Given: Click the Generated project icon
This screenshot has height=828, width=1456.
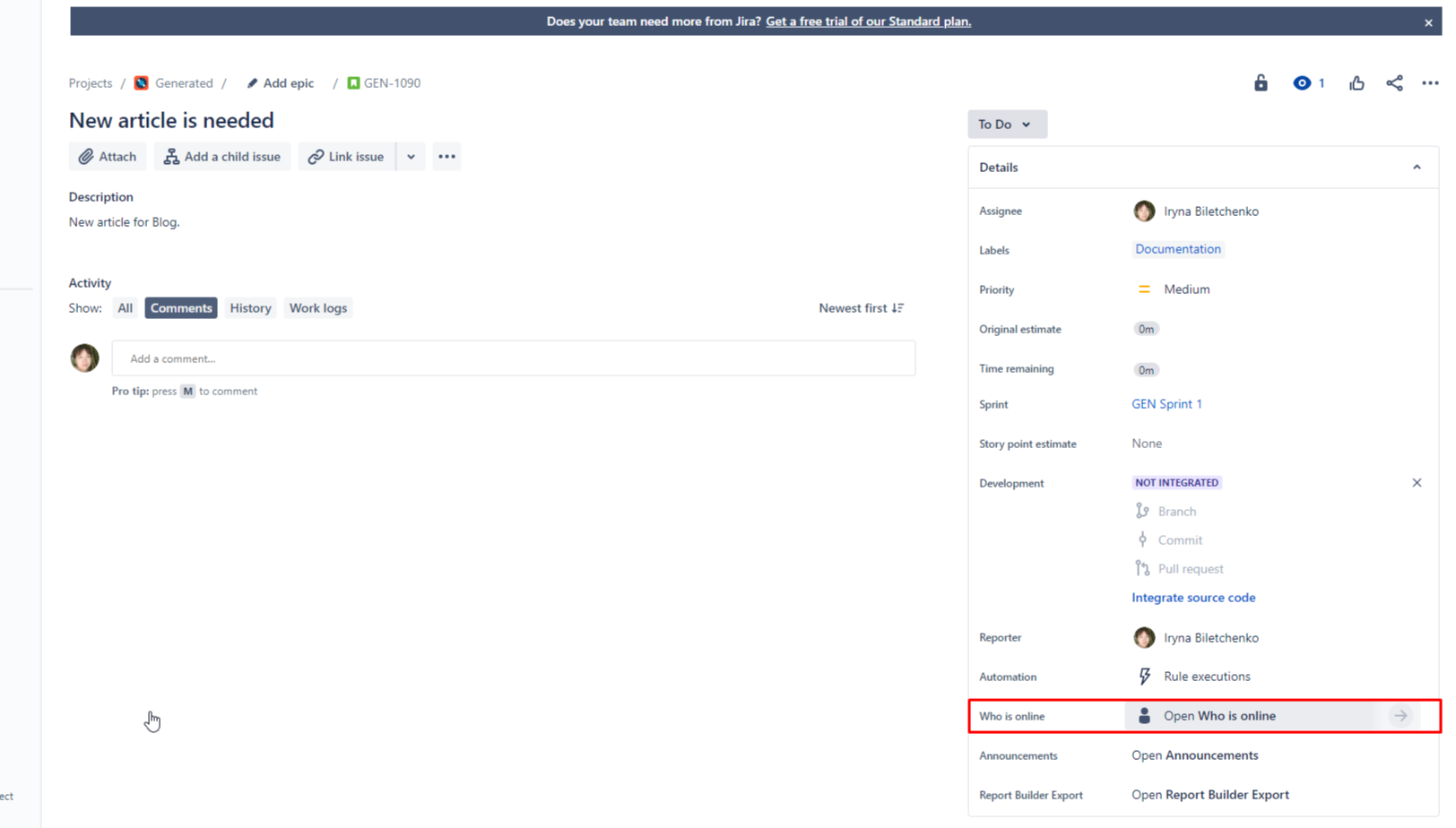Looking at the screenshot, I should [141, 83].
